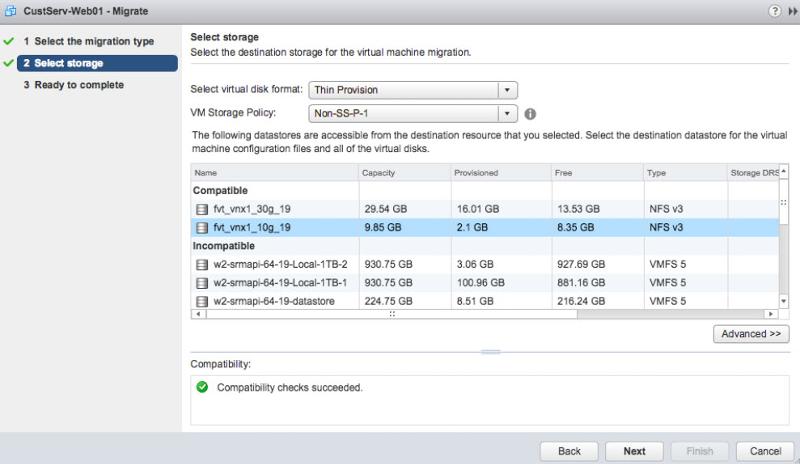The width and height of the screenshot is (800, 464).
Task: Select the w2-srmapi-64-19-datastore row
Action: click(485, 301)
